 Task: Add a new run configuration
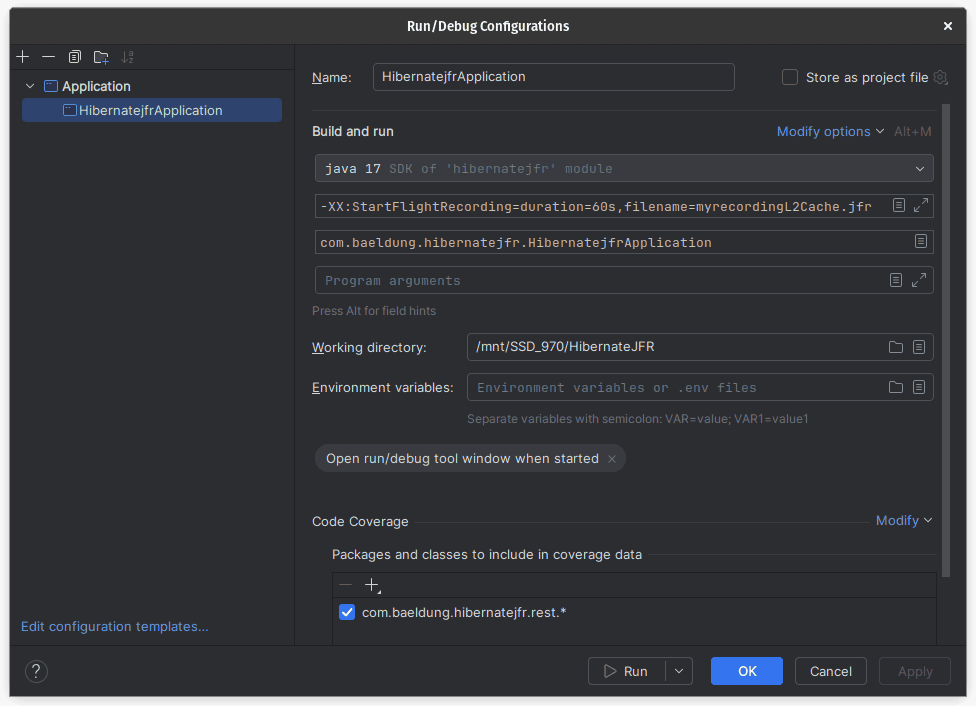(x=23, y=57)
